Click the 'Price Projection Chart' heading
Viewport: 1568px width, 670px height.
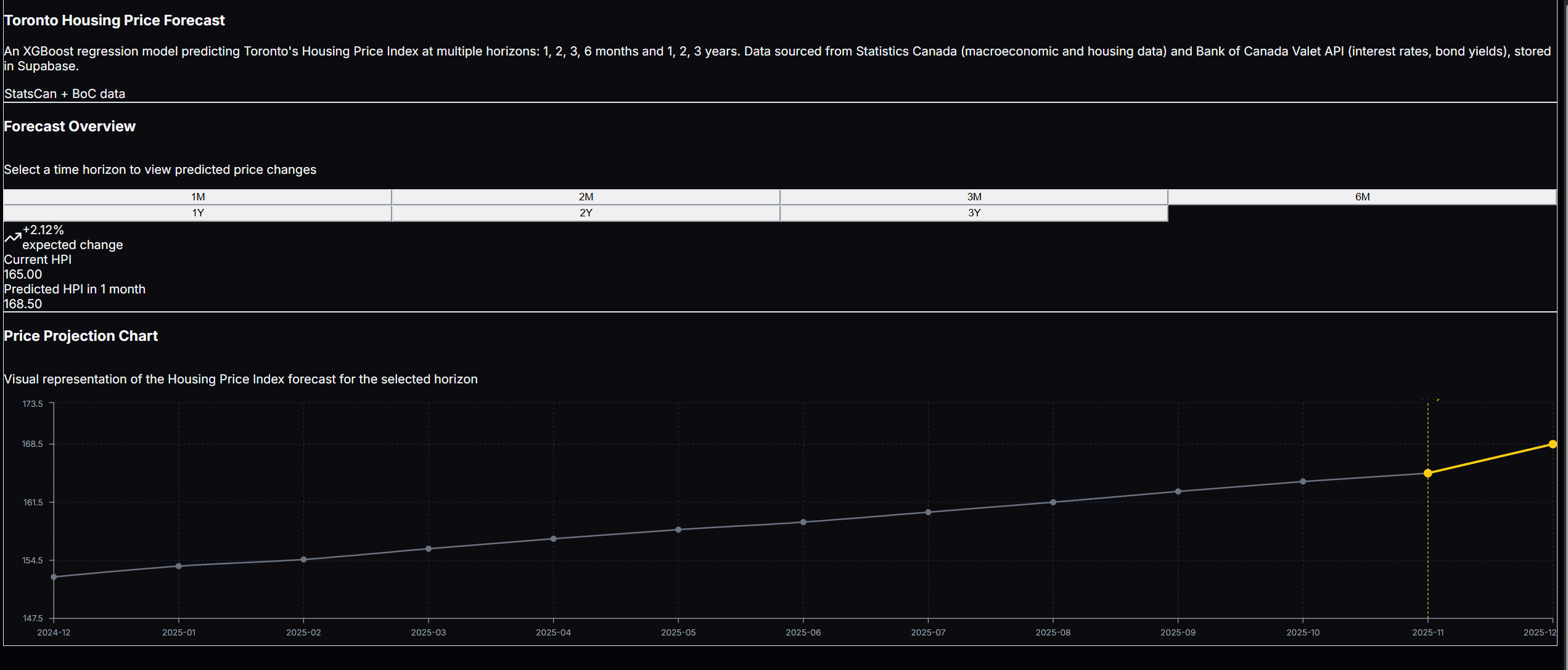tap(81, 335)
